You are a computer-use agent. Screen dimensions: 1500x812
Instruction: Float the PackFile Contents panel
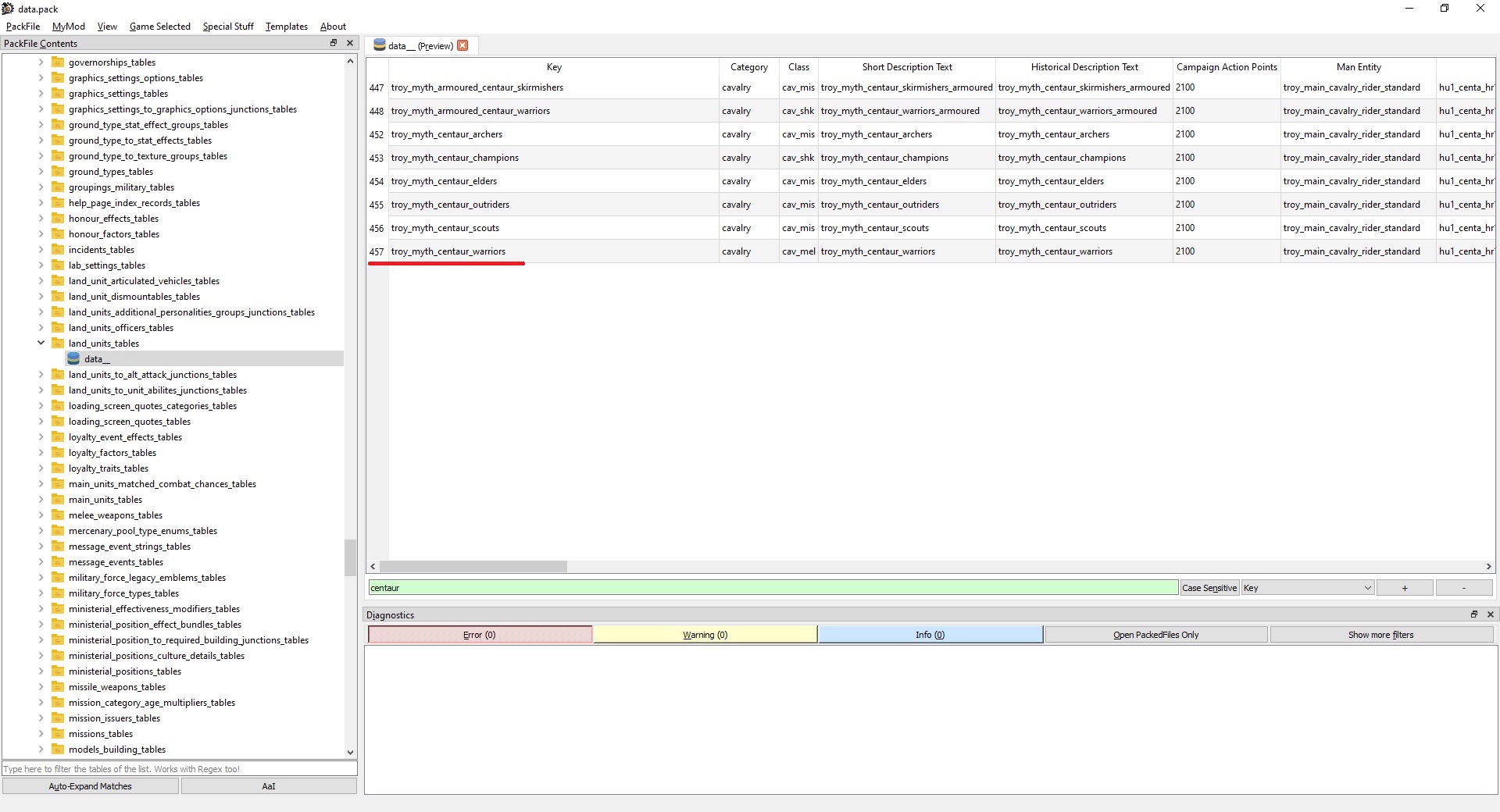pos(334,43)
